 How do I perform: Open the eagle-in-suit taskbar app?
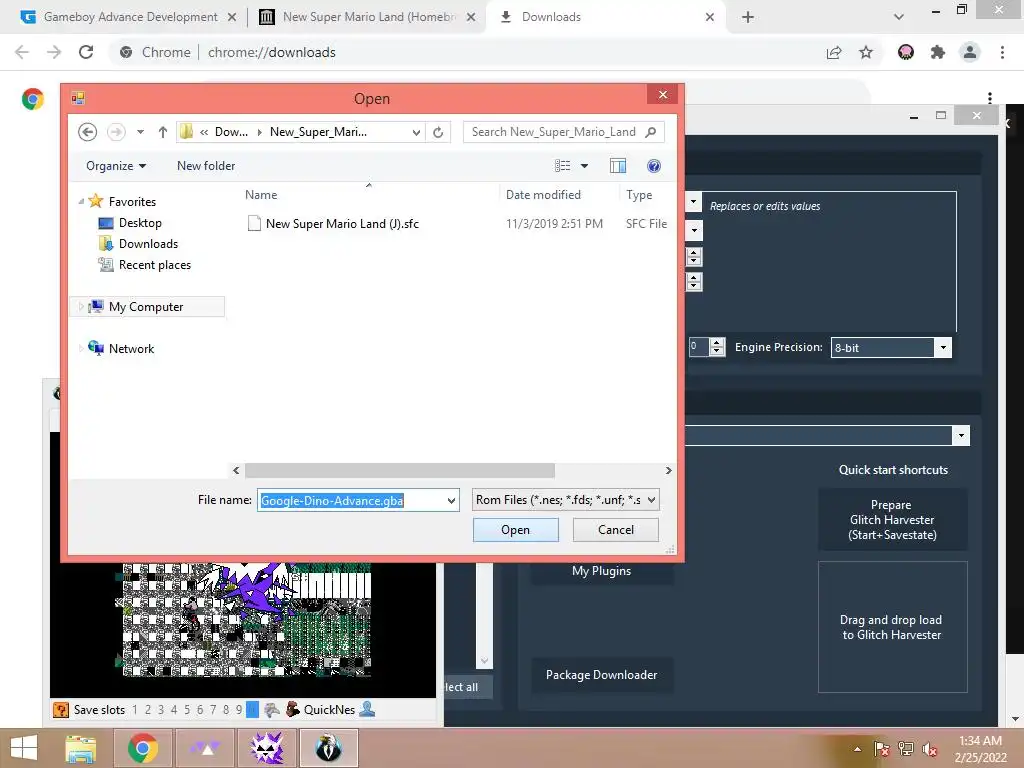pyautogui.click(x=328, y=748)
